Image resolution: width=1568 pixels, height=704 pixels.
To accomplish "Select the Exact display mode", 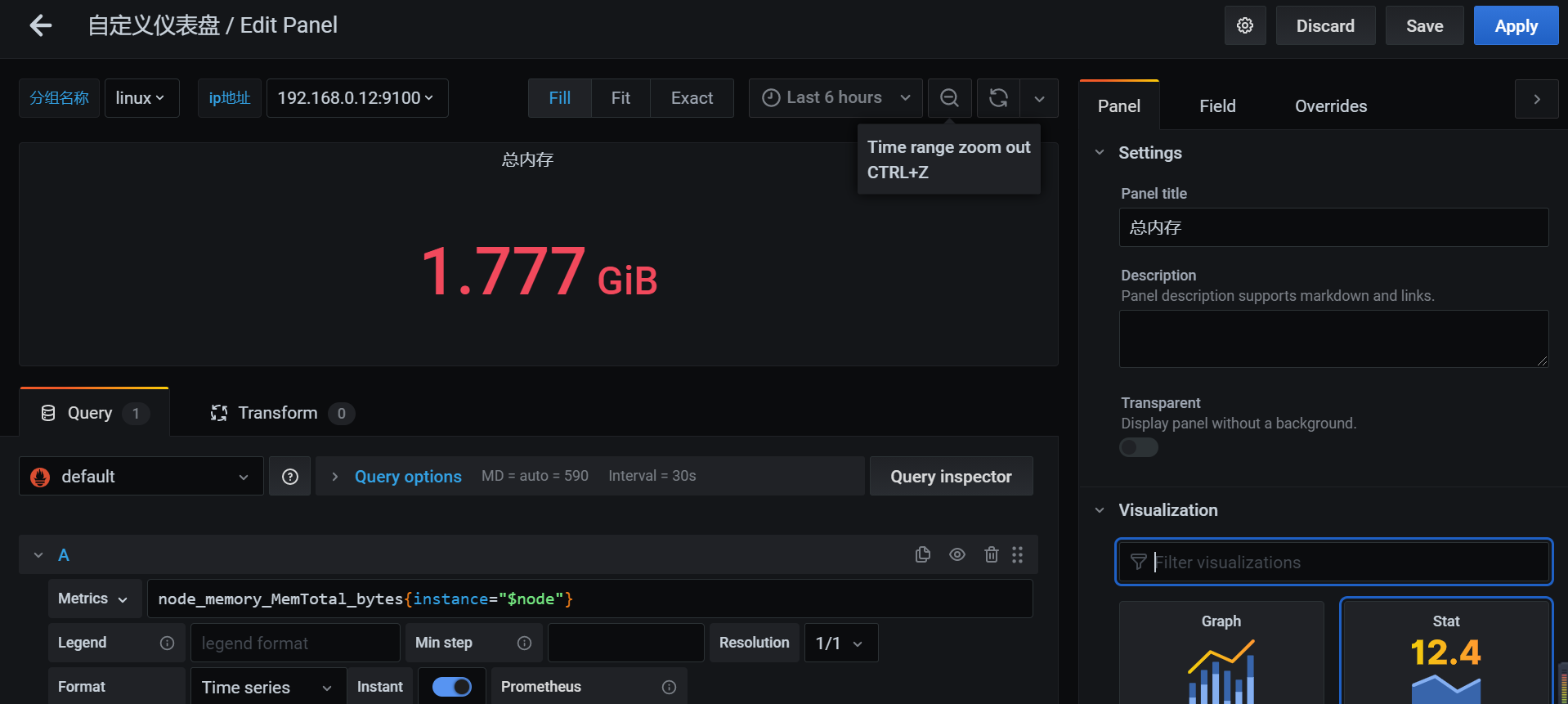I will click(692, 98).
